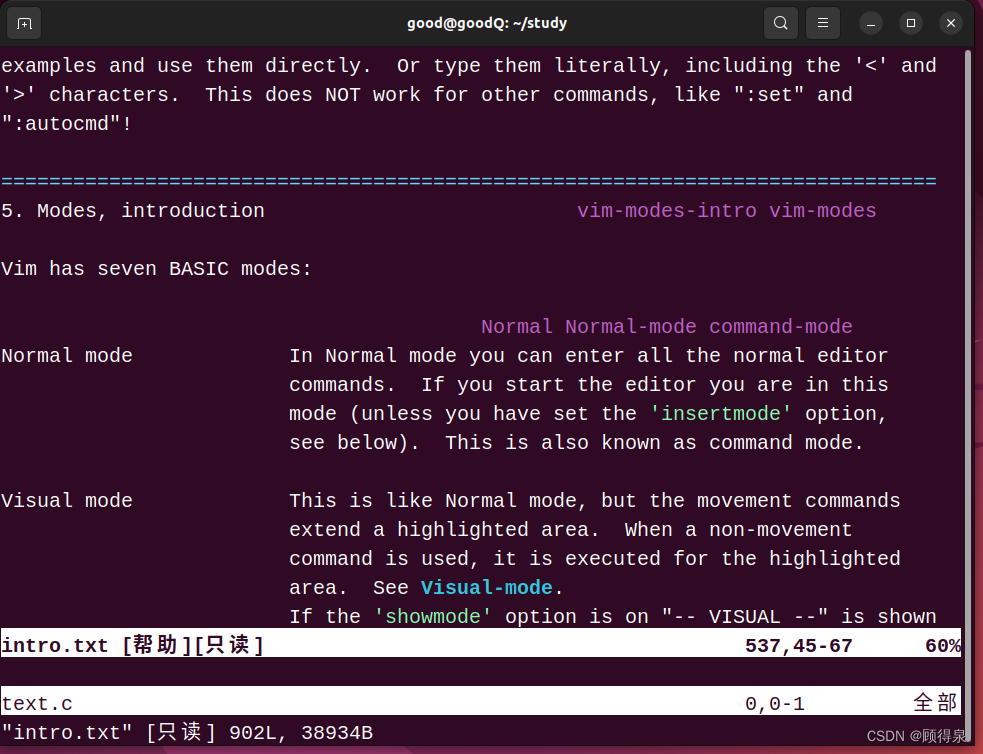Open the vim-modes help tag
The height and width of the screenshot is (754, 983).
pos(822,210)
